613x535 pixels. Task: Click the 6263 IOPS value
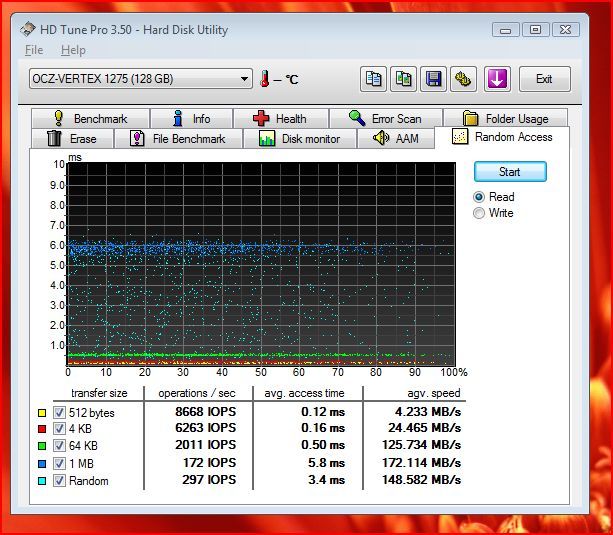pos(206,428)
